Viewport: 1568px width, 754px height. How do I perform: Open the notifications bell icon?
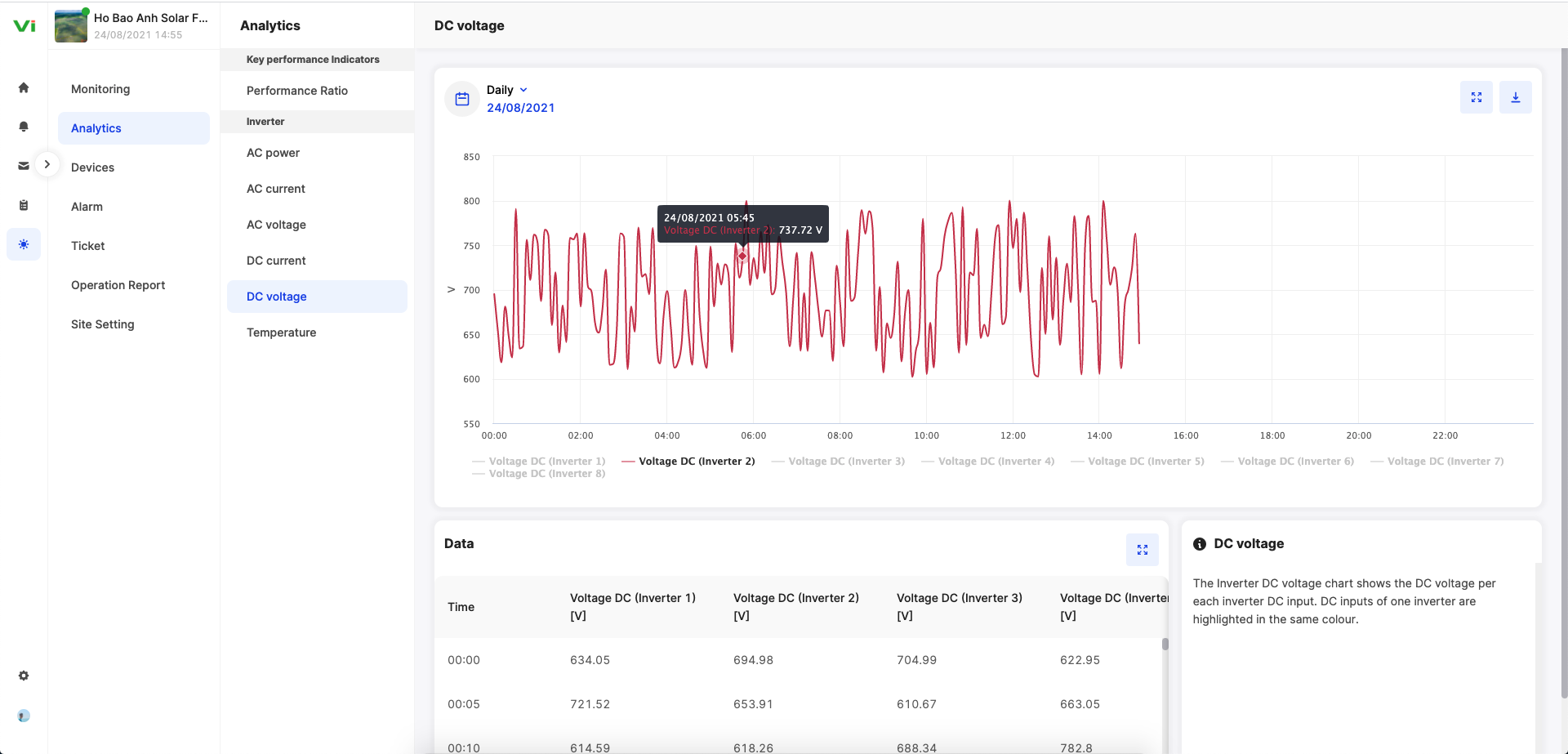(24, 127)
